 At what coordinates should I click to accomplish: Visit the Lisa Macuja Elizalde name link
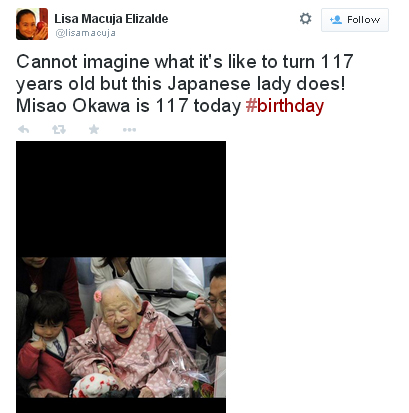[x=111, y=19]
